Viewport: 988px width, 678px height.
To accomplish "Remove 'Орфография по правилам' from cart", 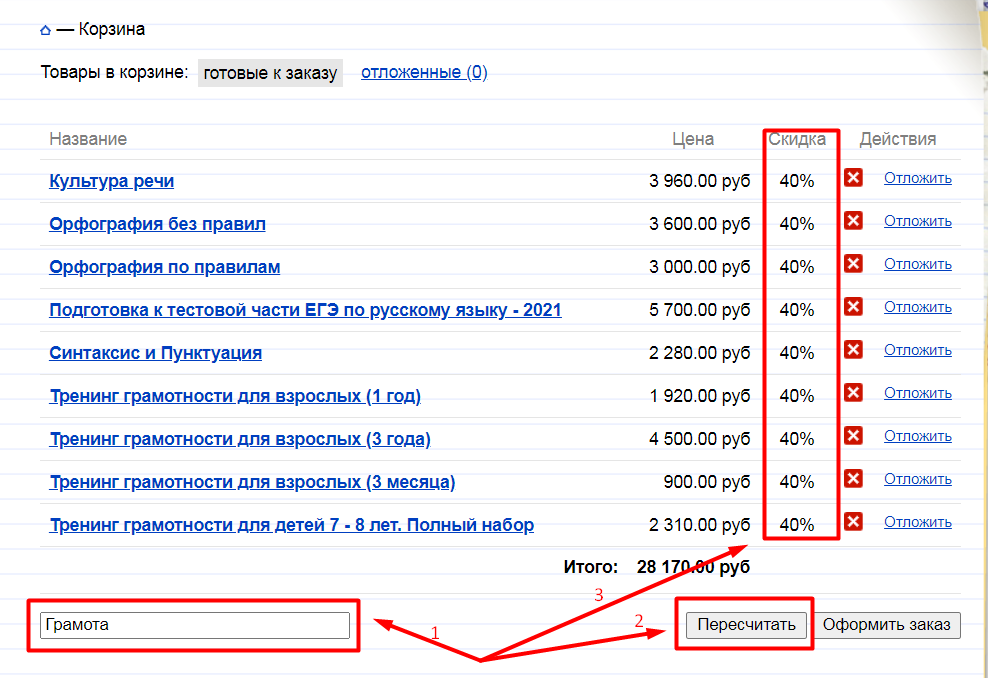I will coord(853,264).
